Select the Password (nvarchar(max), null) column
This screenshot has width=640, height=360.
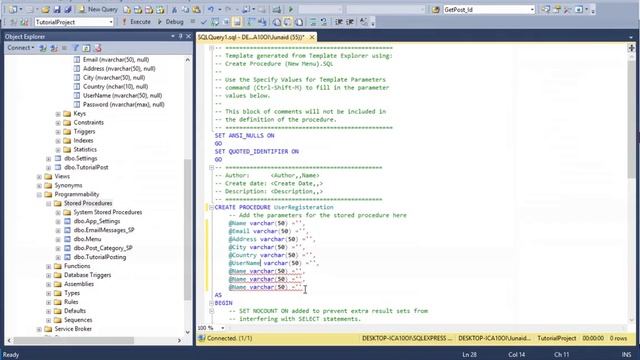click(x=123, y=104)
